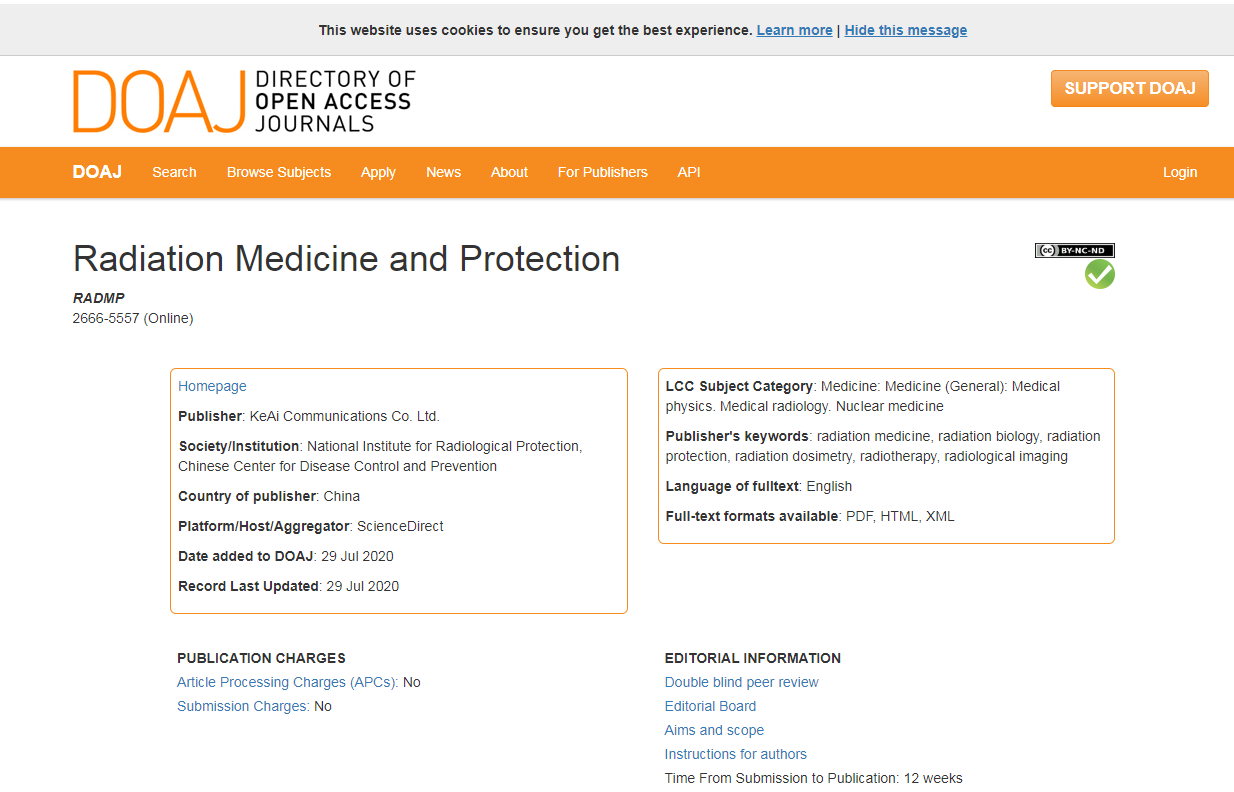
Task: Open the Search menu item
Action: pos(174,172)
